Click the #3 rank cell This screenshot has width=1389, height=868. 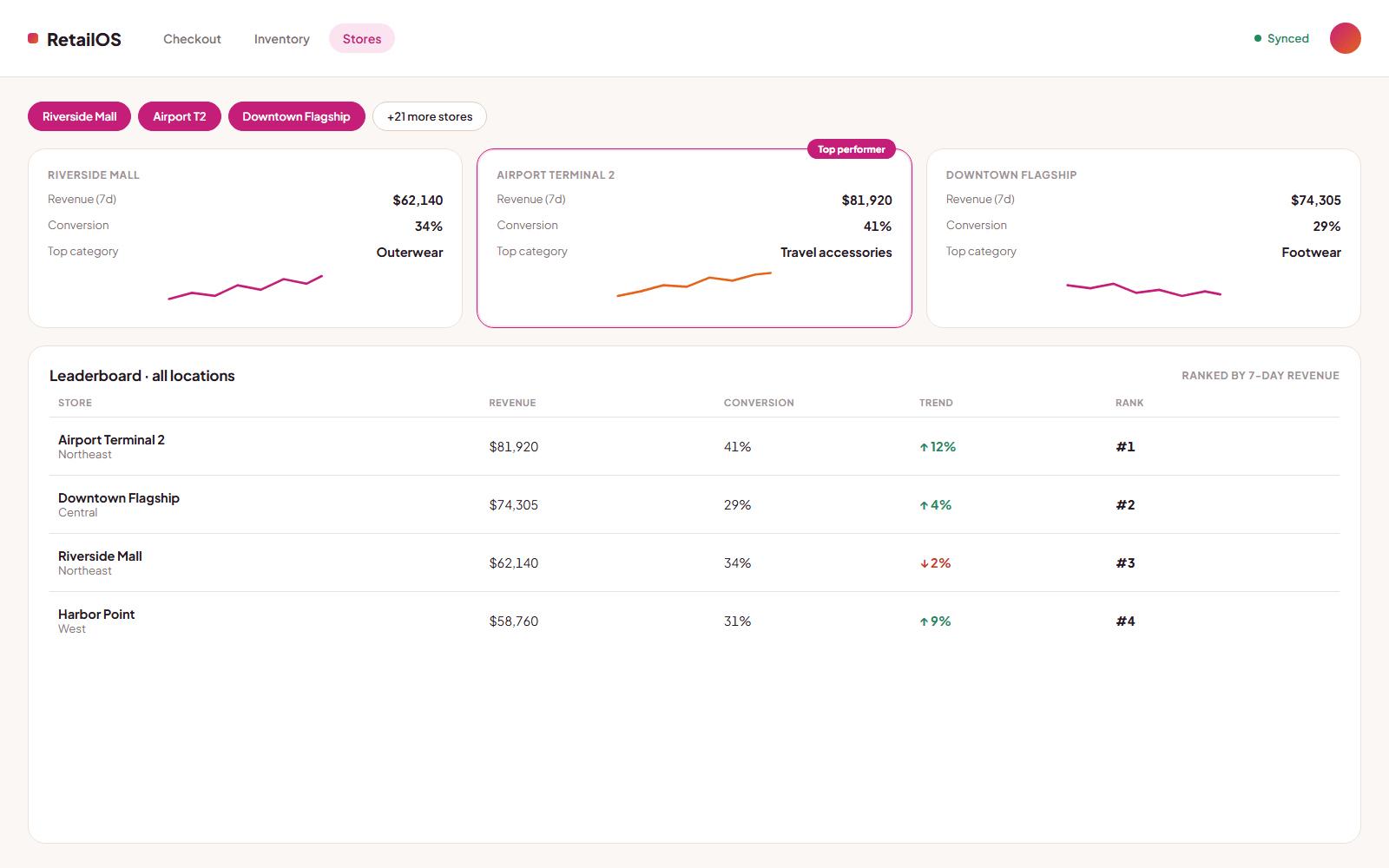1125,563
